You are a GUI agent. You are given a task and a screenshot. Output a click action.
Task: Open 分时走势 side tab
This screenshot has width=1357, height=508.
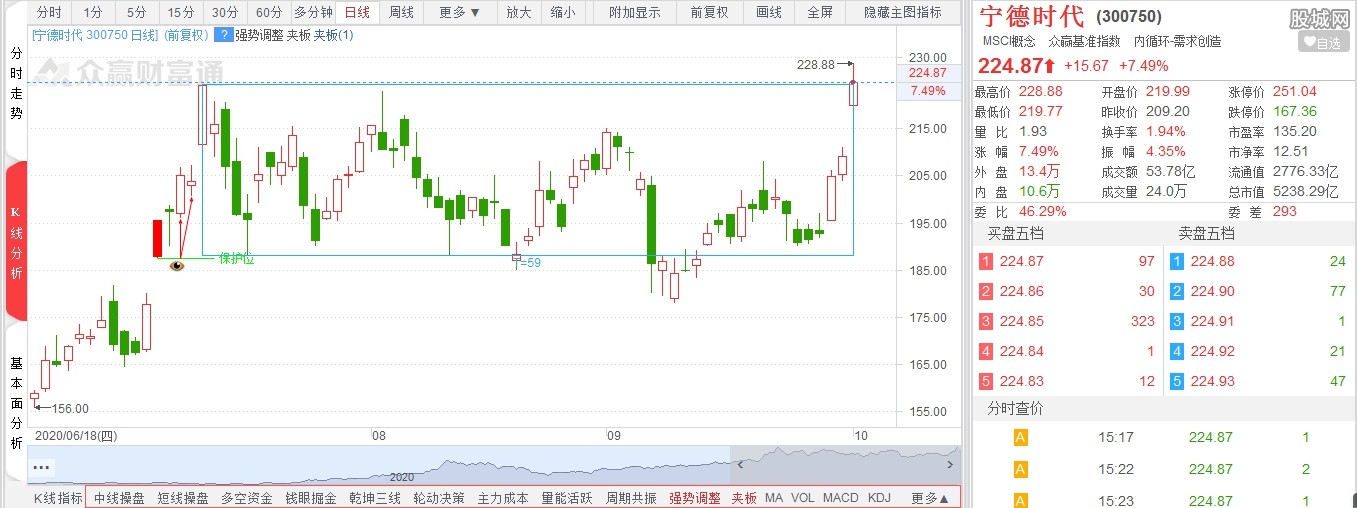pos(15,85)
